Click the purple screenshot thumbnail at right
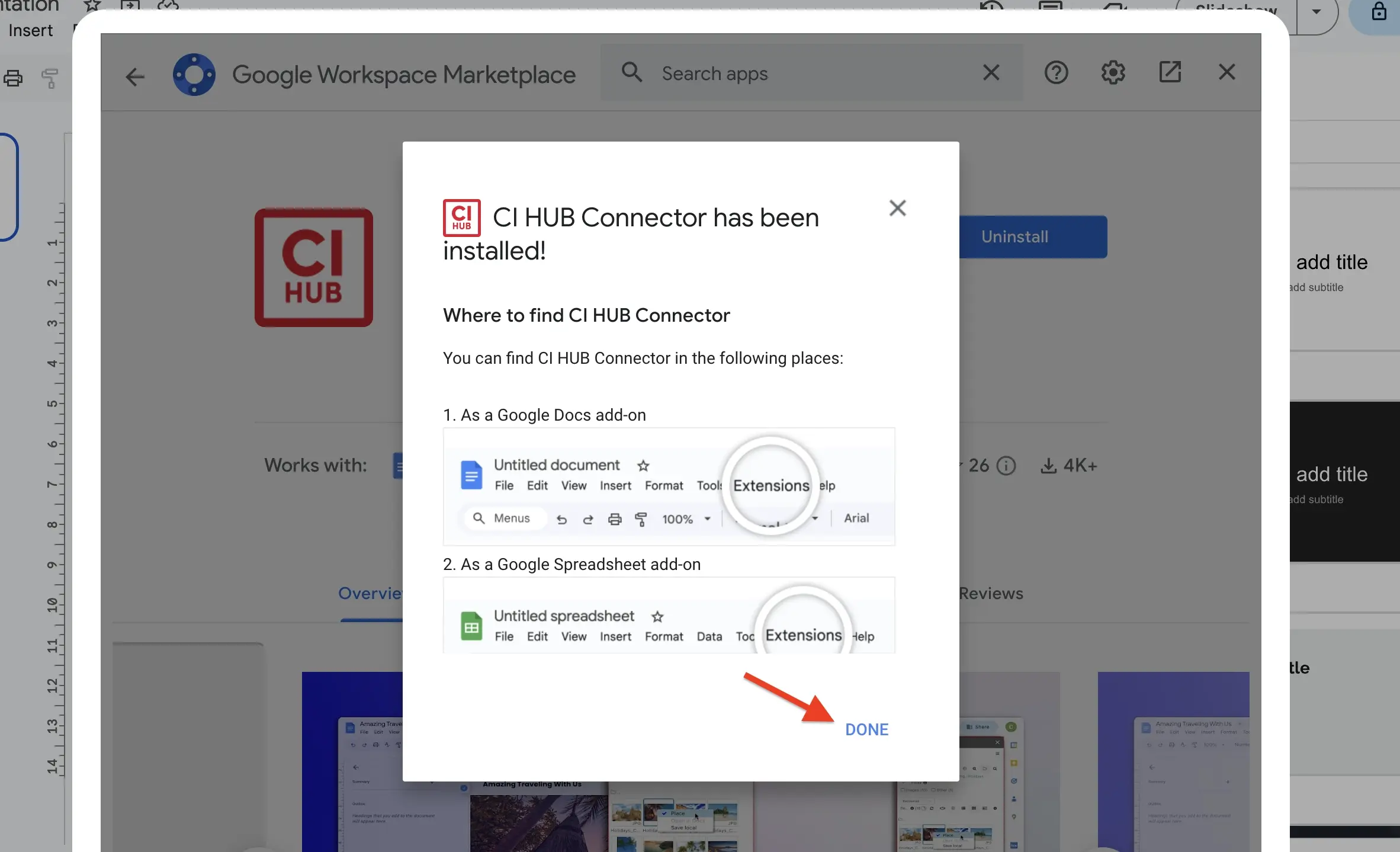 click(1173, 761)
